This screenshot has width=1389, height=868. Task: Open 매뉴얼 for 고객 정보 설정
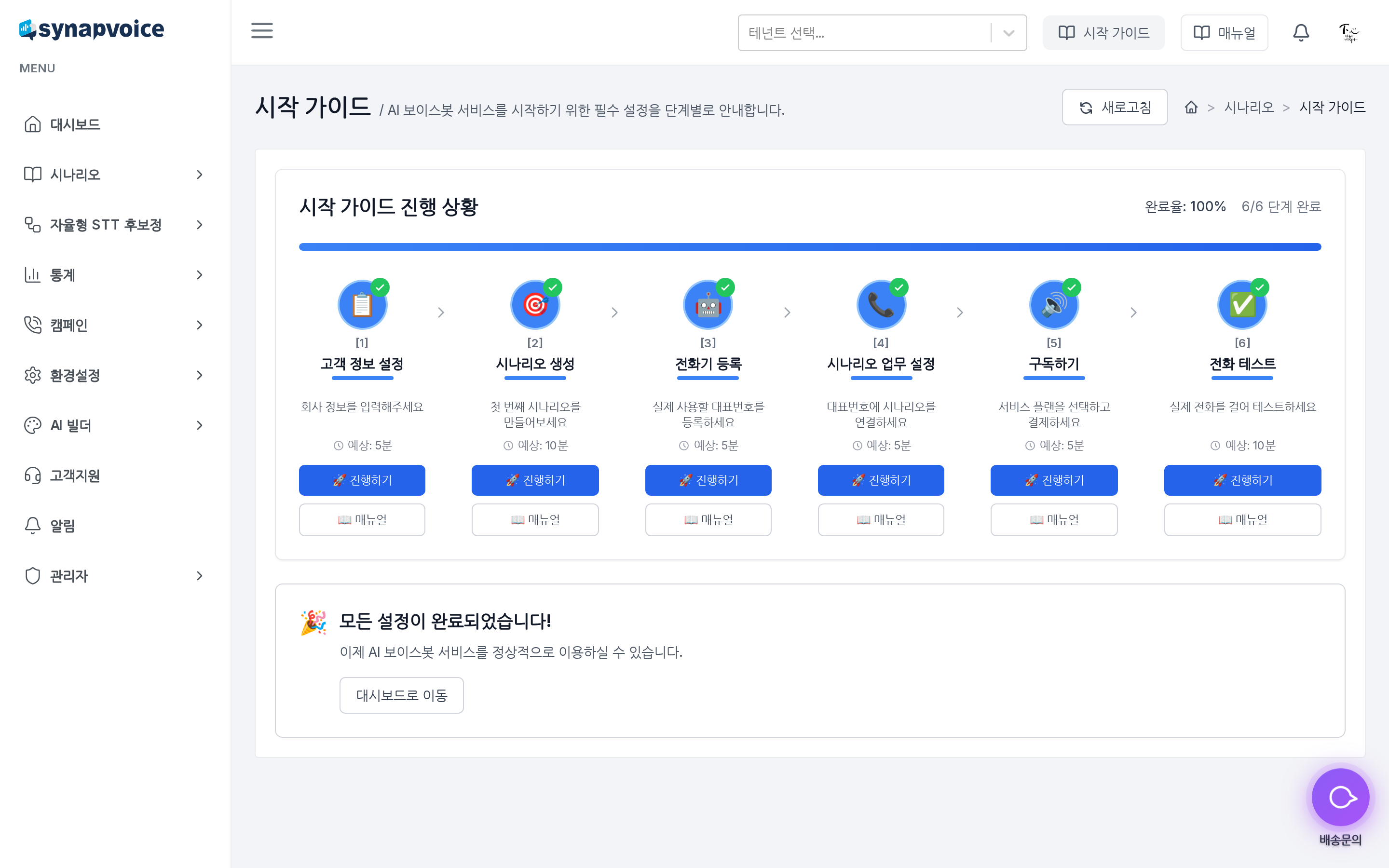[x=362, y=519]
